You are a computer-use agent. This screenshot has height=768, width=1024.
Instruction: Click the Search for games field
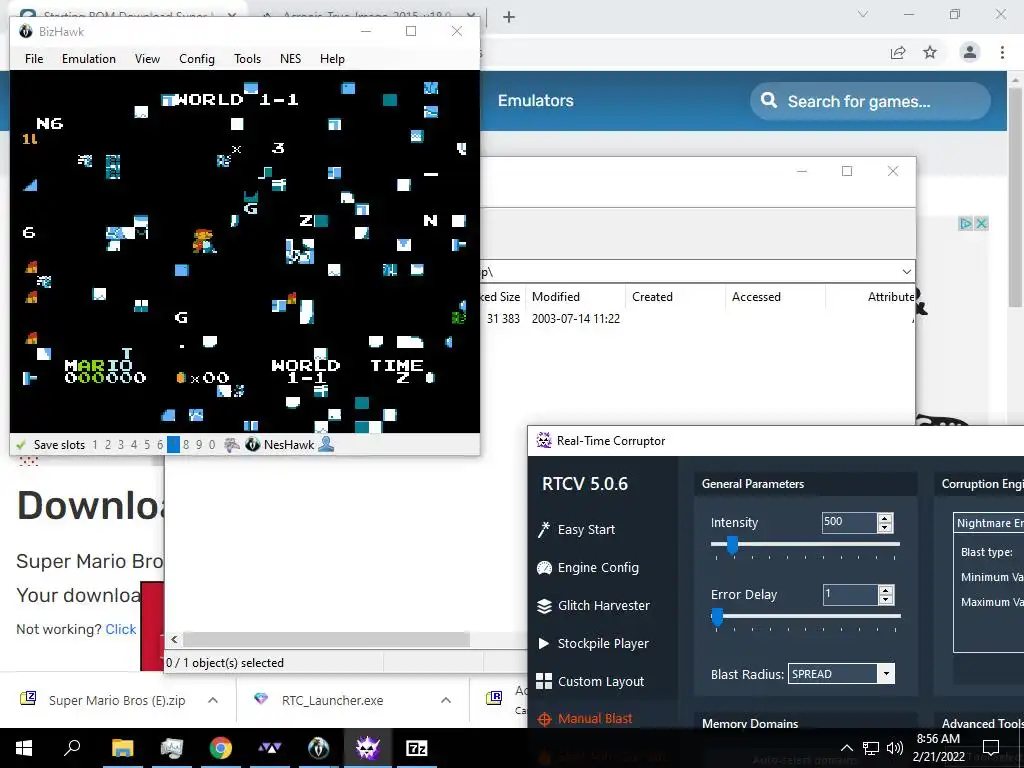point(871,101)
